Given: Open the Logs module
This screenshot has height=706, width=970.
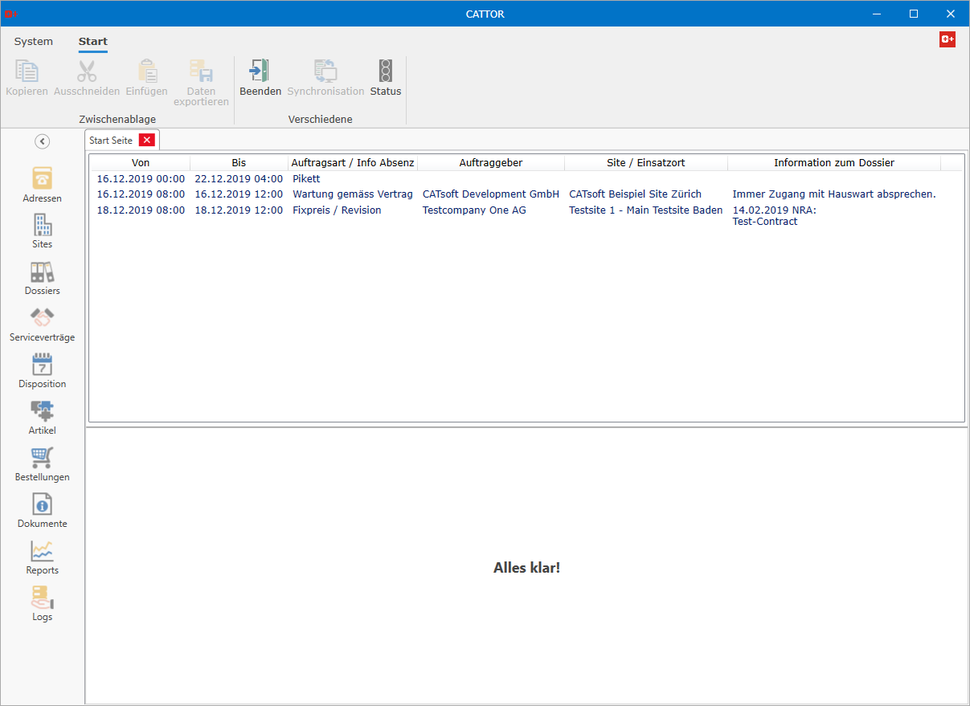Looking at the screenshot, I should 42,603.
